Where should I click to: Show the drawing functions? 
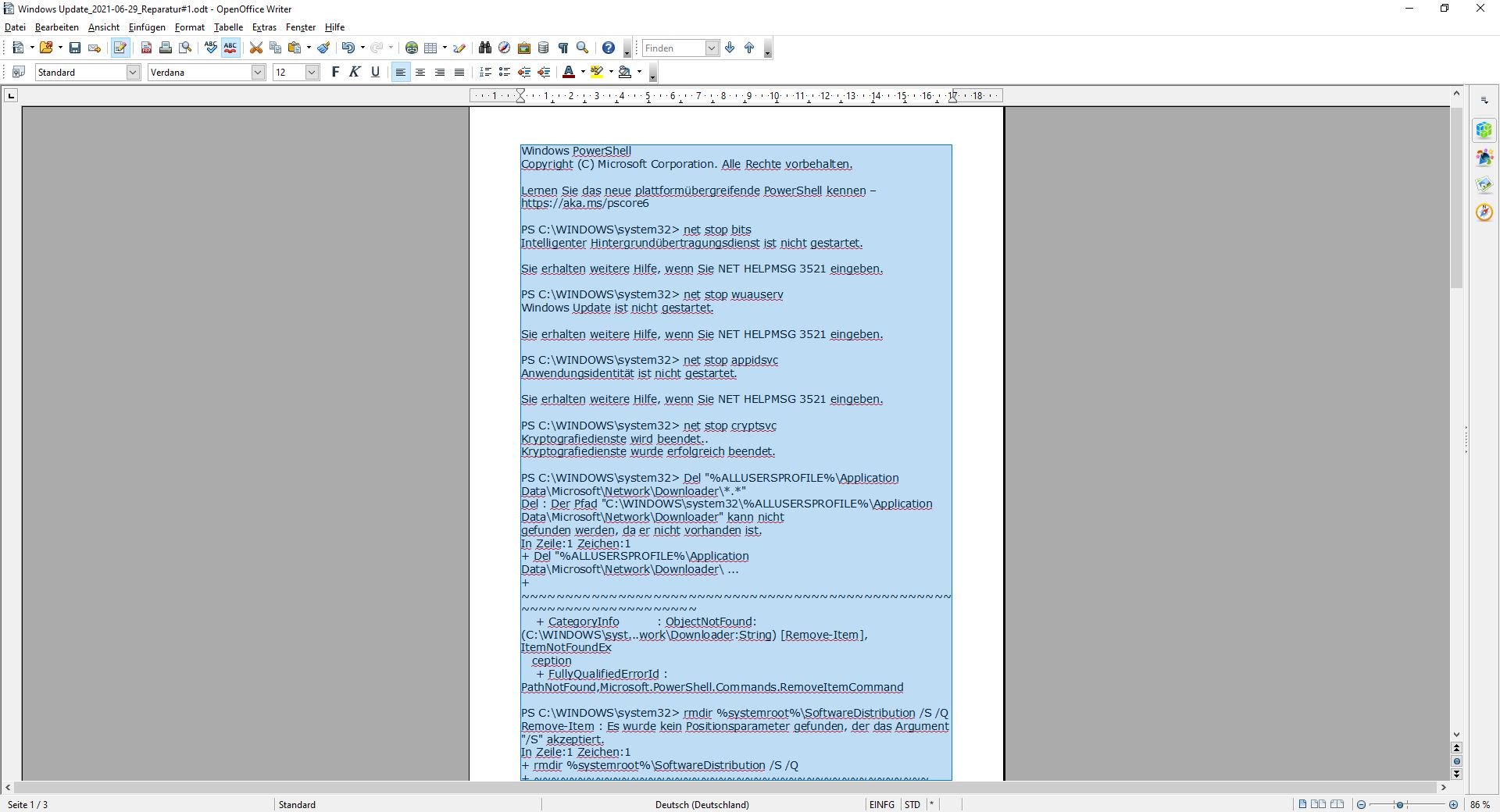click(459, 48)
